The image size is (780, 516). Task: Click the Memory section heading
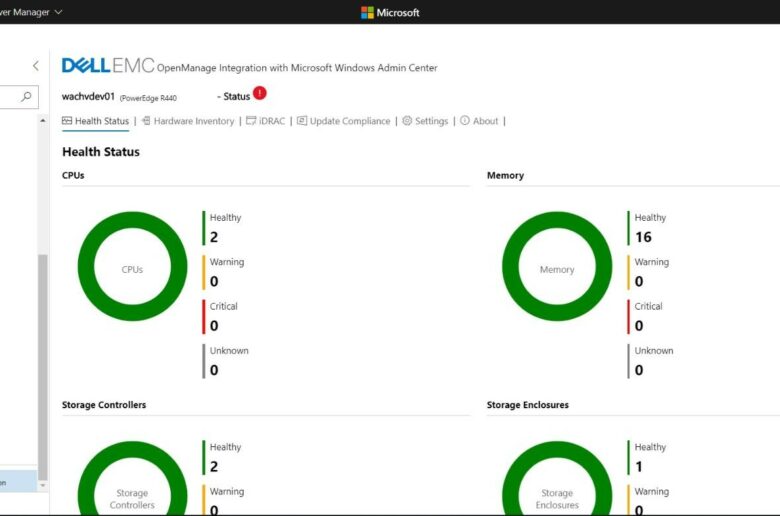tap(505, 175)
